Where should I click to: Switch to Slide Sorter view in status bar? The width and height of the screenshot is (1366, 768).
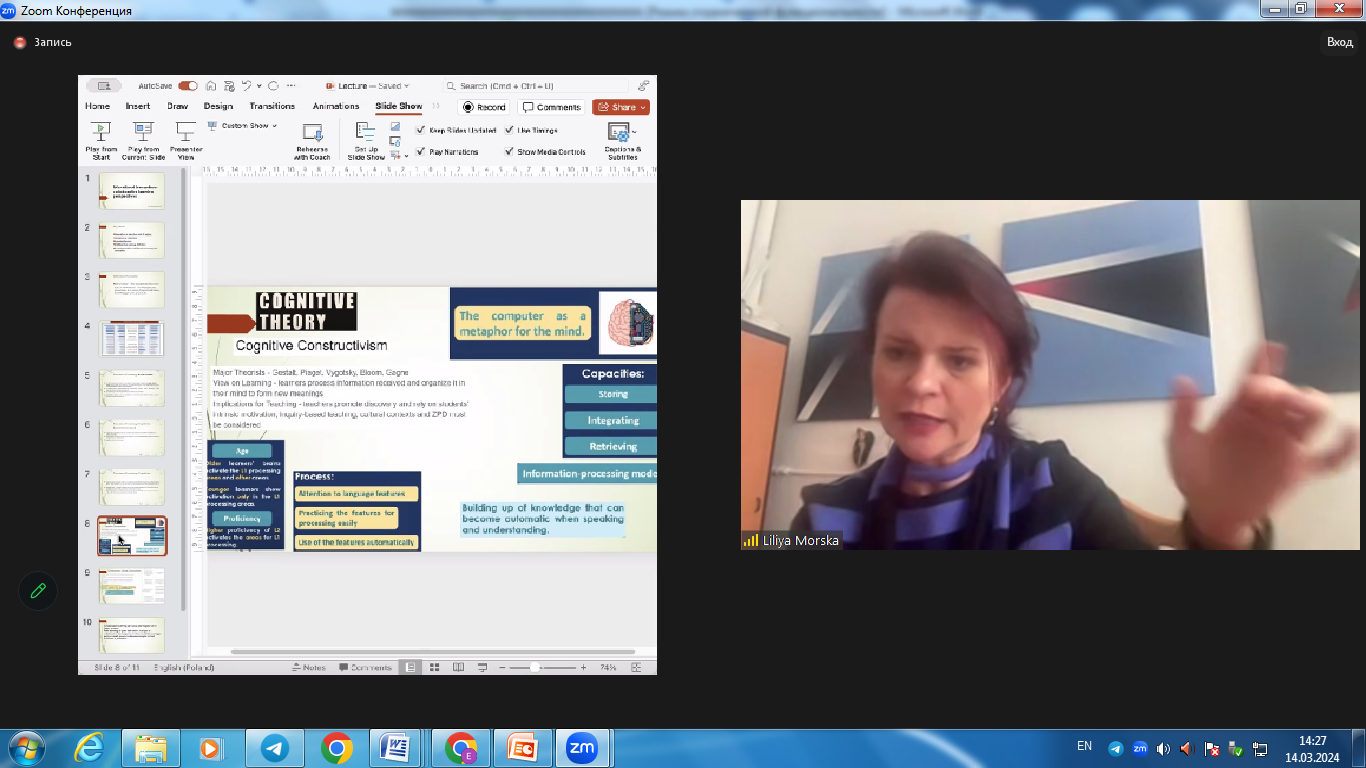click(x=435, y=667)
